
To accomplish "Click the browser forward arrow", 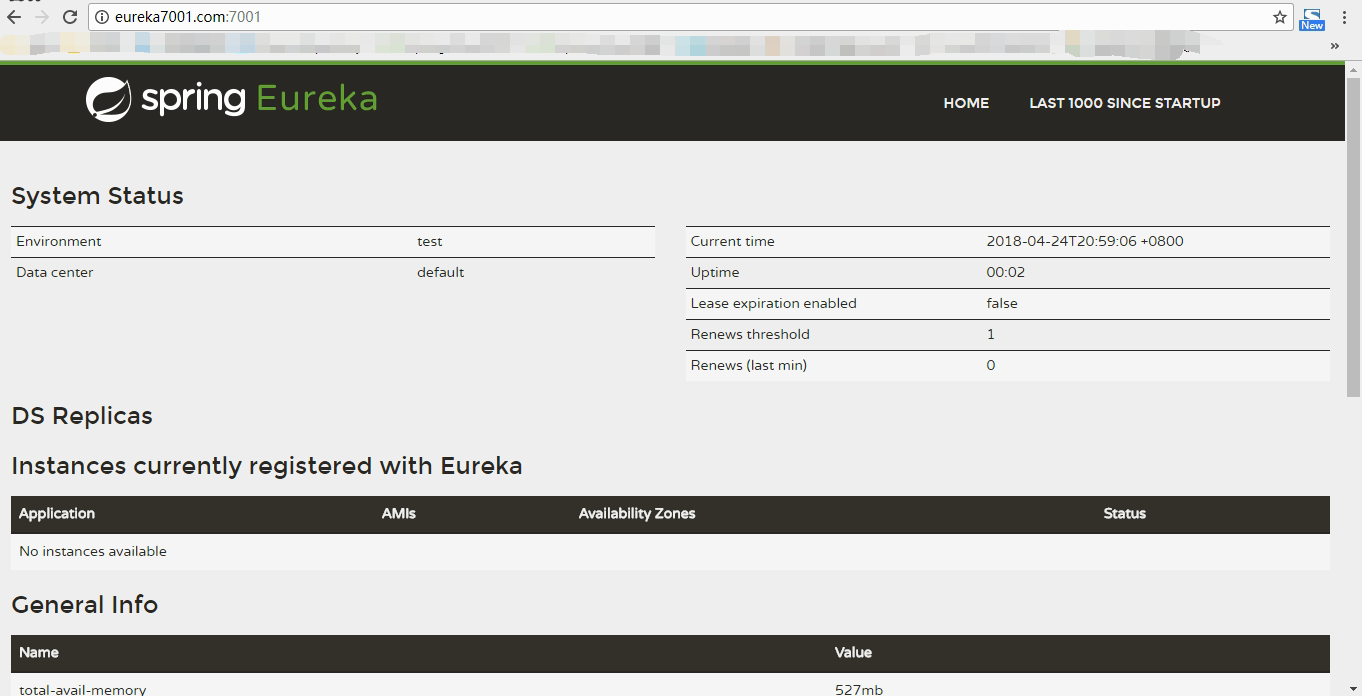I will coord(41,17).
